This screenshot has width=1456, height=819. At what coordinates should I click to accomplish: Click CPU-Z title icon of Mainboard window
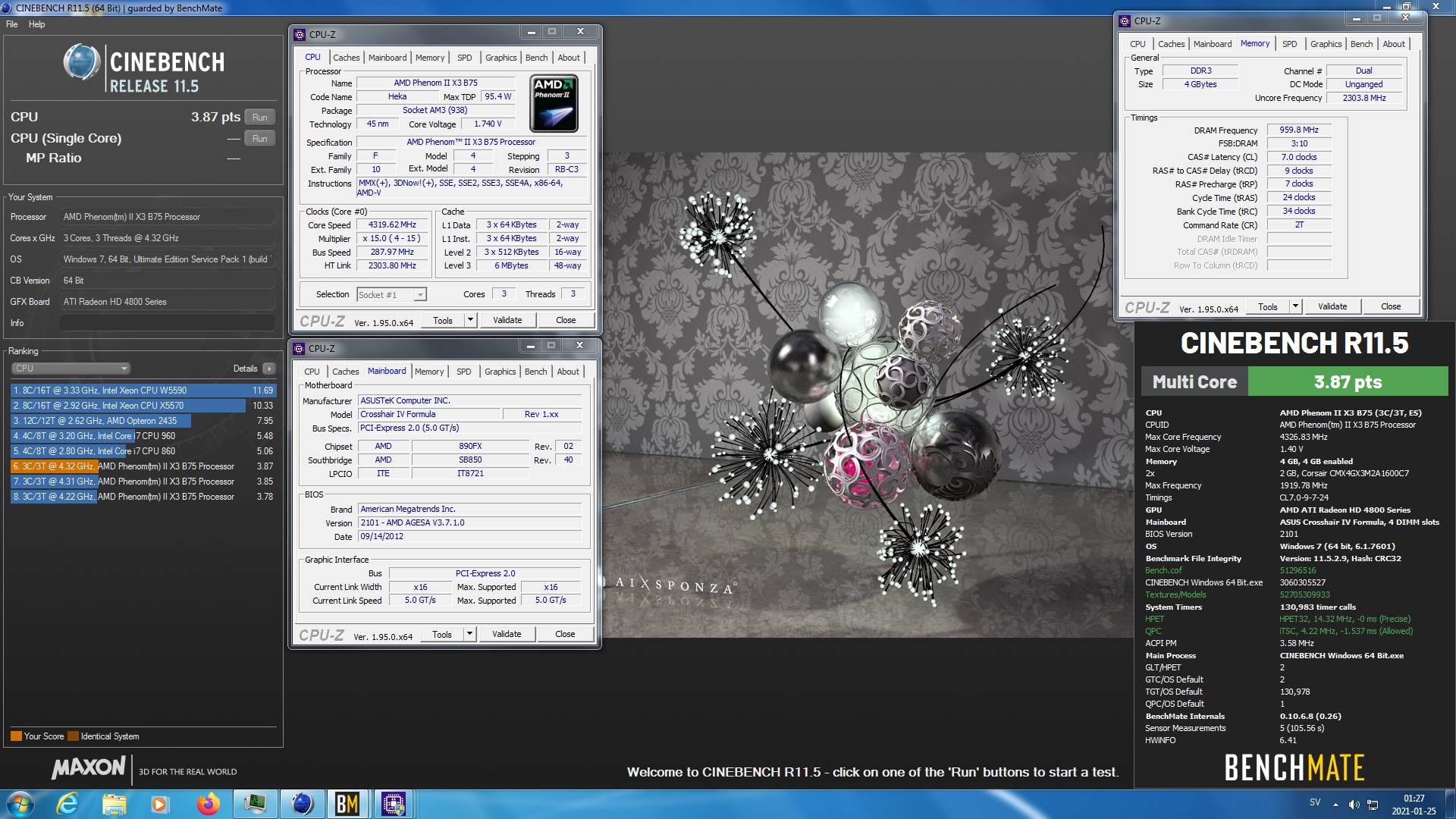point(299,348)
